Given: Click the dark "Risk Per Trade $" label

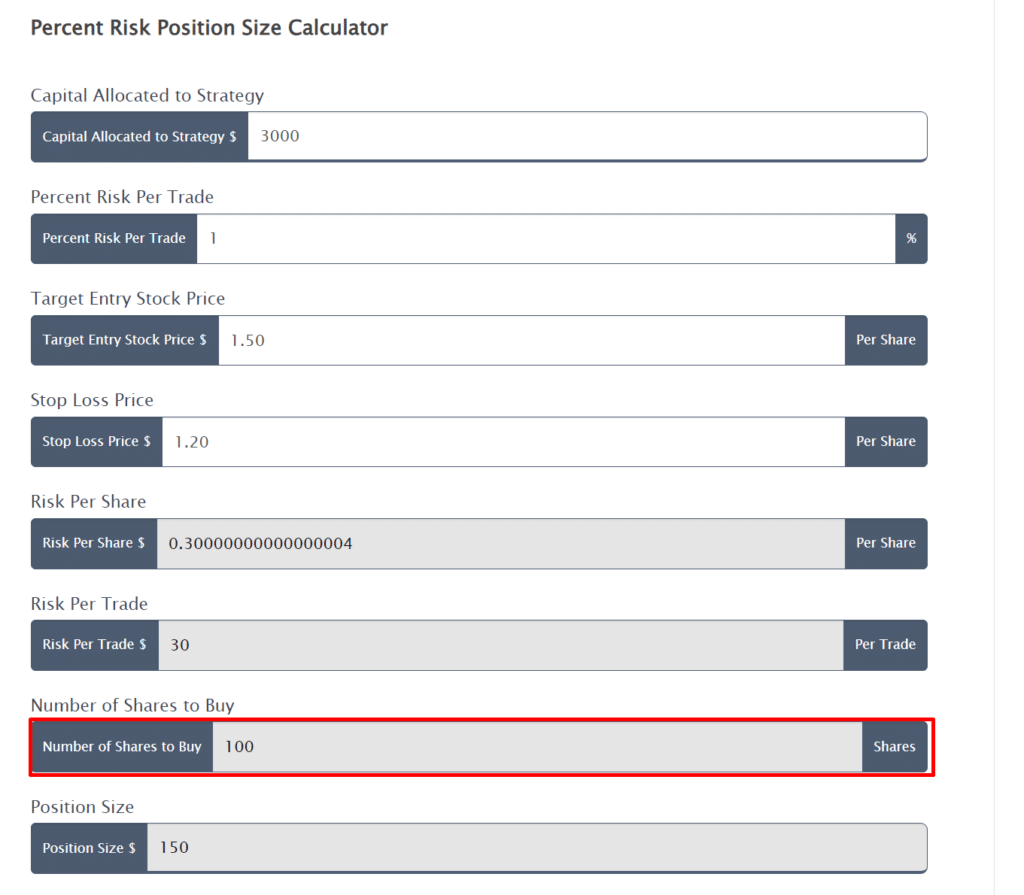Looking at the screenshot, I should [94, 645].
